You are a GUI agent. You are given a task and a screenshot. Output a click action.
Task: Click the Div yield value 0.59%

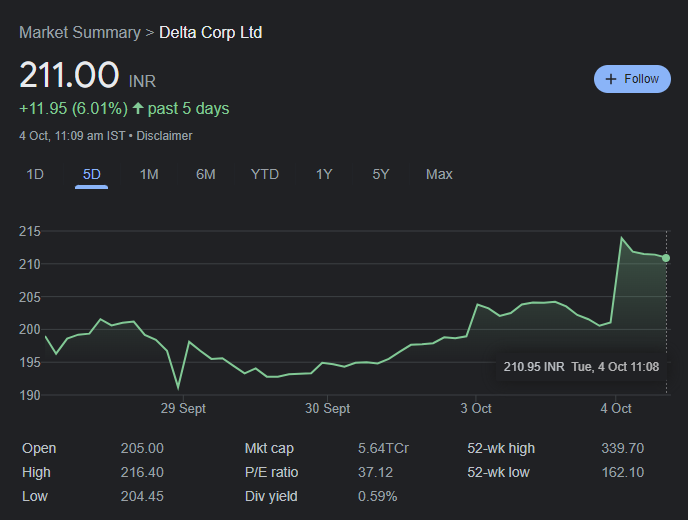pyautogui.click(x=378, y=496)
